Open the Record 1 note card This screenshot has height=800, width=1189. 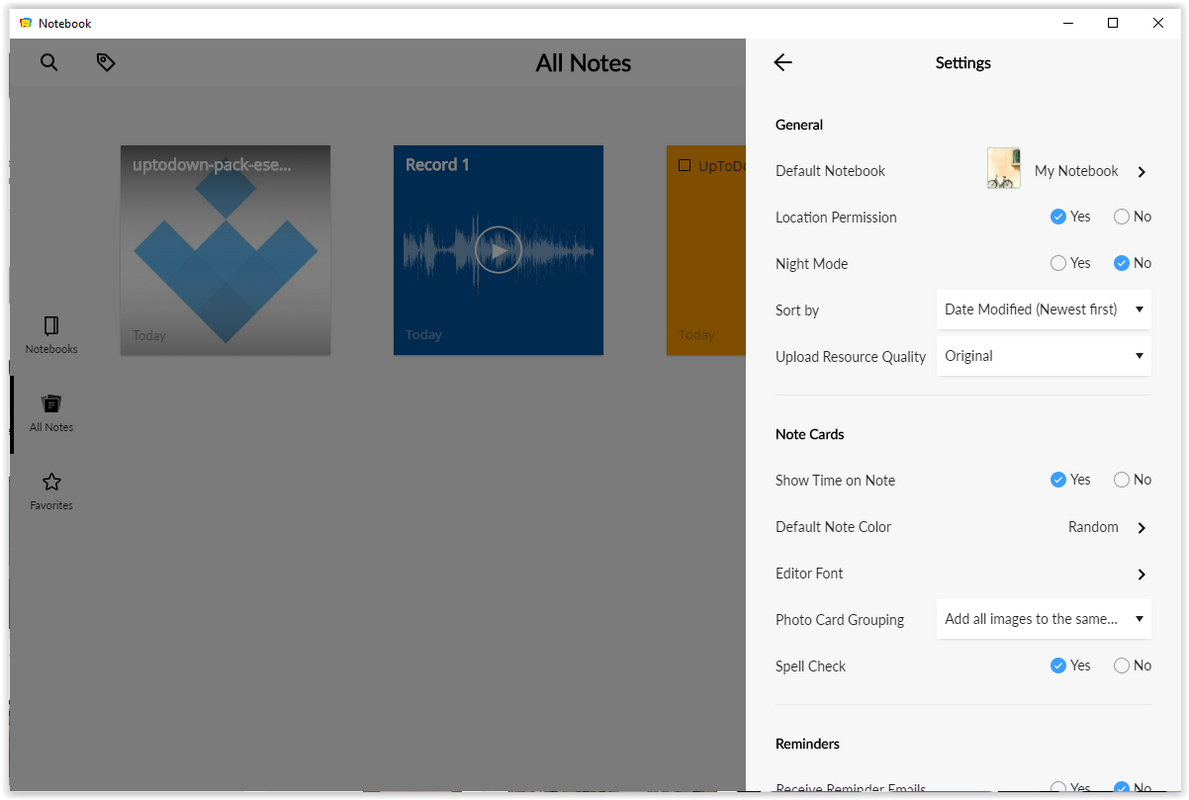coord(498,250)
